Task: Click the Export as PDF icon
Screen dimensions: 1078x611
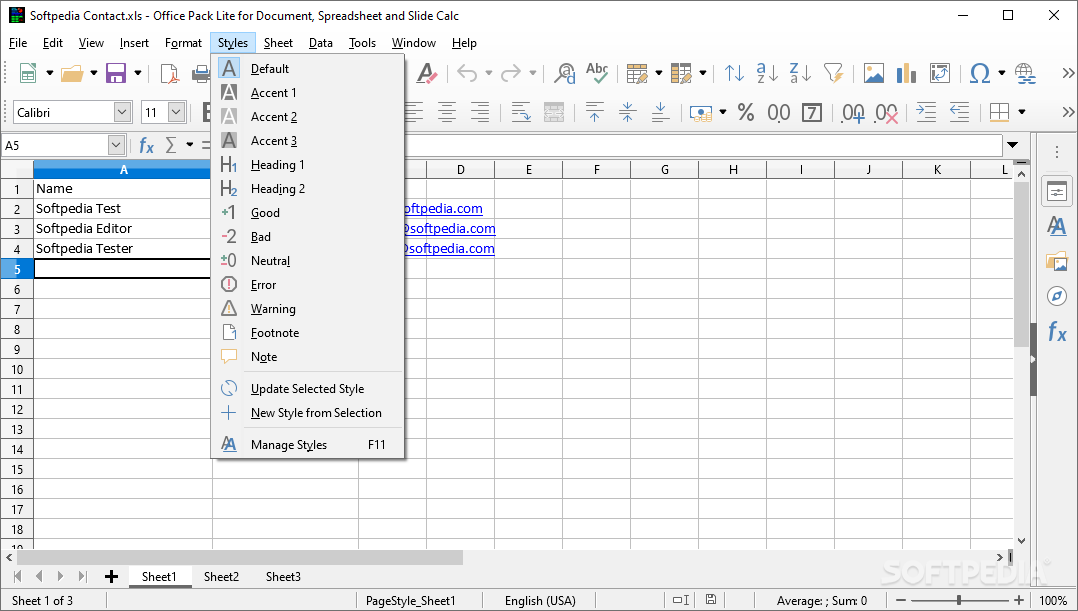Action: [169, 73]
